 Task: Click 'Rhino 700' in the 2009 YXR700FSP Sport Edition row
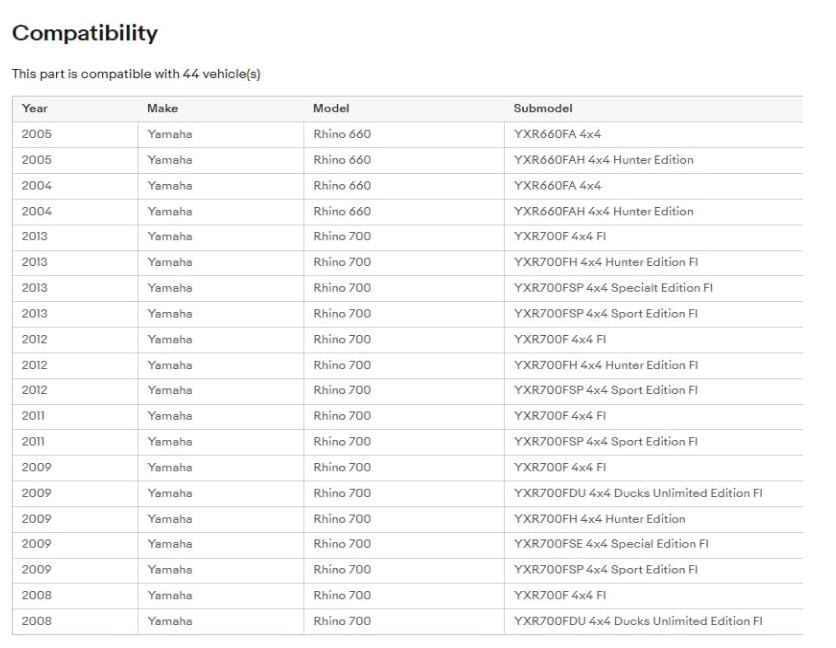coord(342,569)
